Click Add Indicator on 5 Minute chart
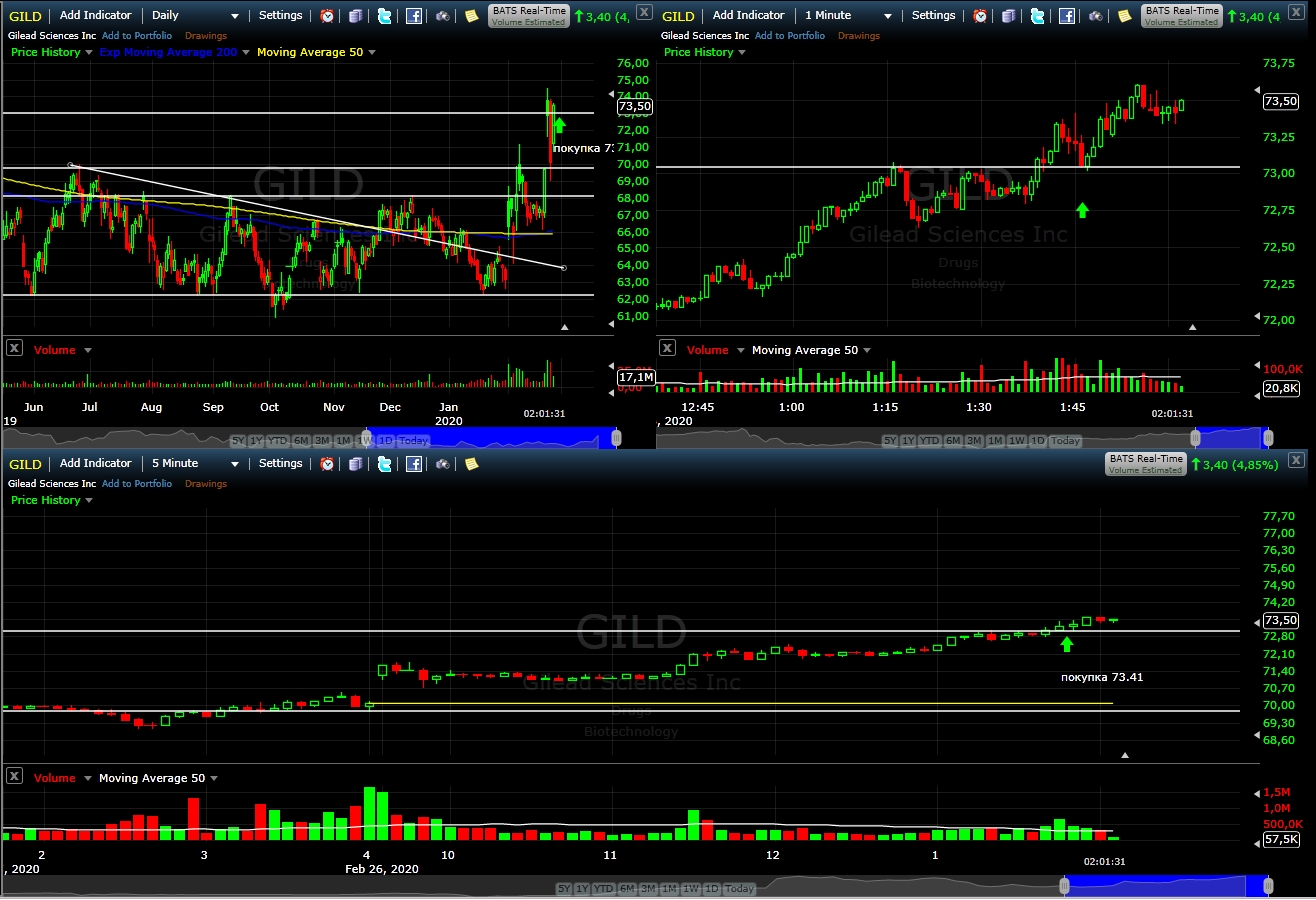Screen dimensions: 1316x900 (x=96, y=464)
